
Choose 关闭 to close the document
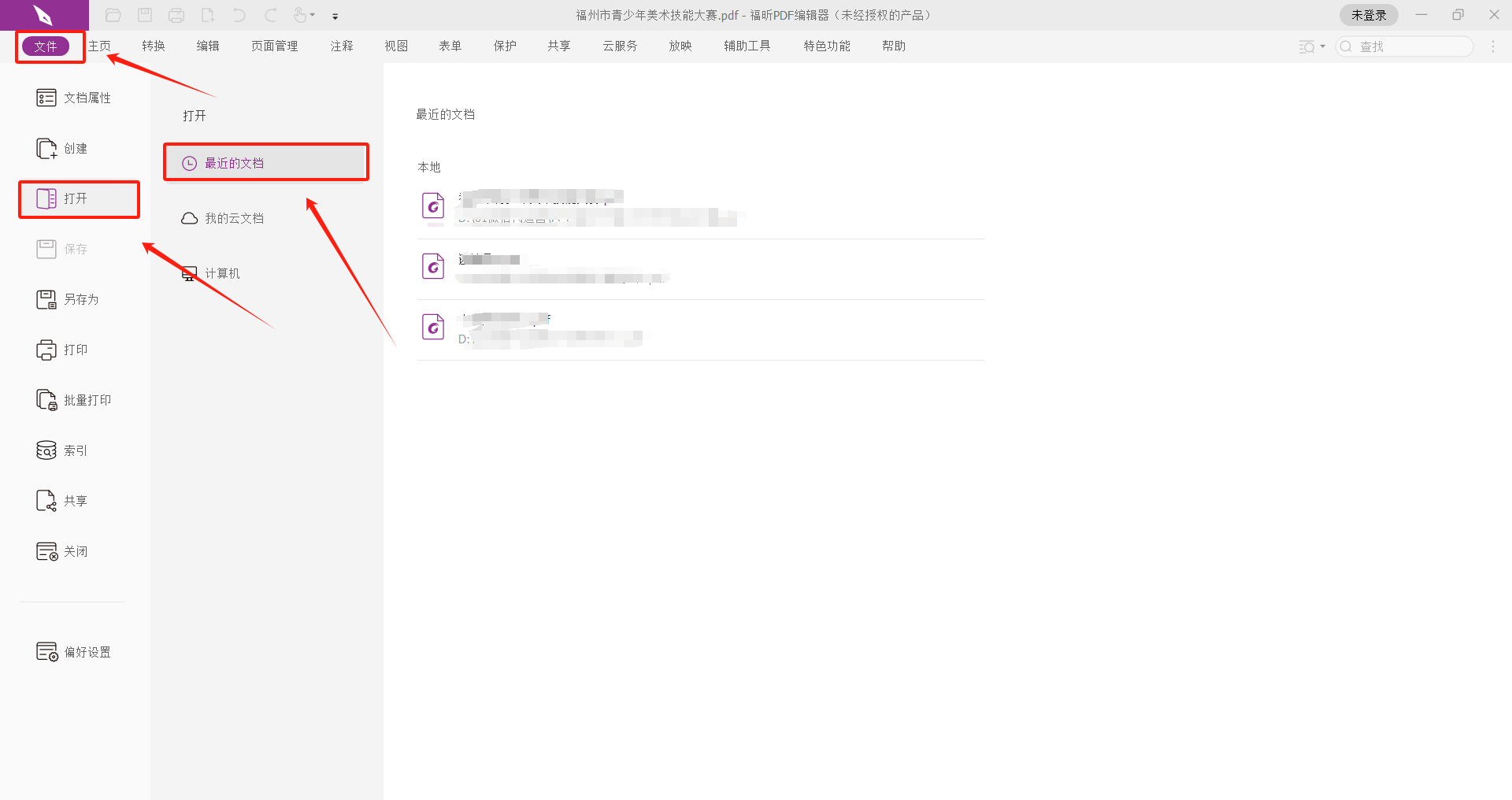(62, 551)
